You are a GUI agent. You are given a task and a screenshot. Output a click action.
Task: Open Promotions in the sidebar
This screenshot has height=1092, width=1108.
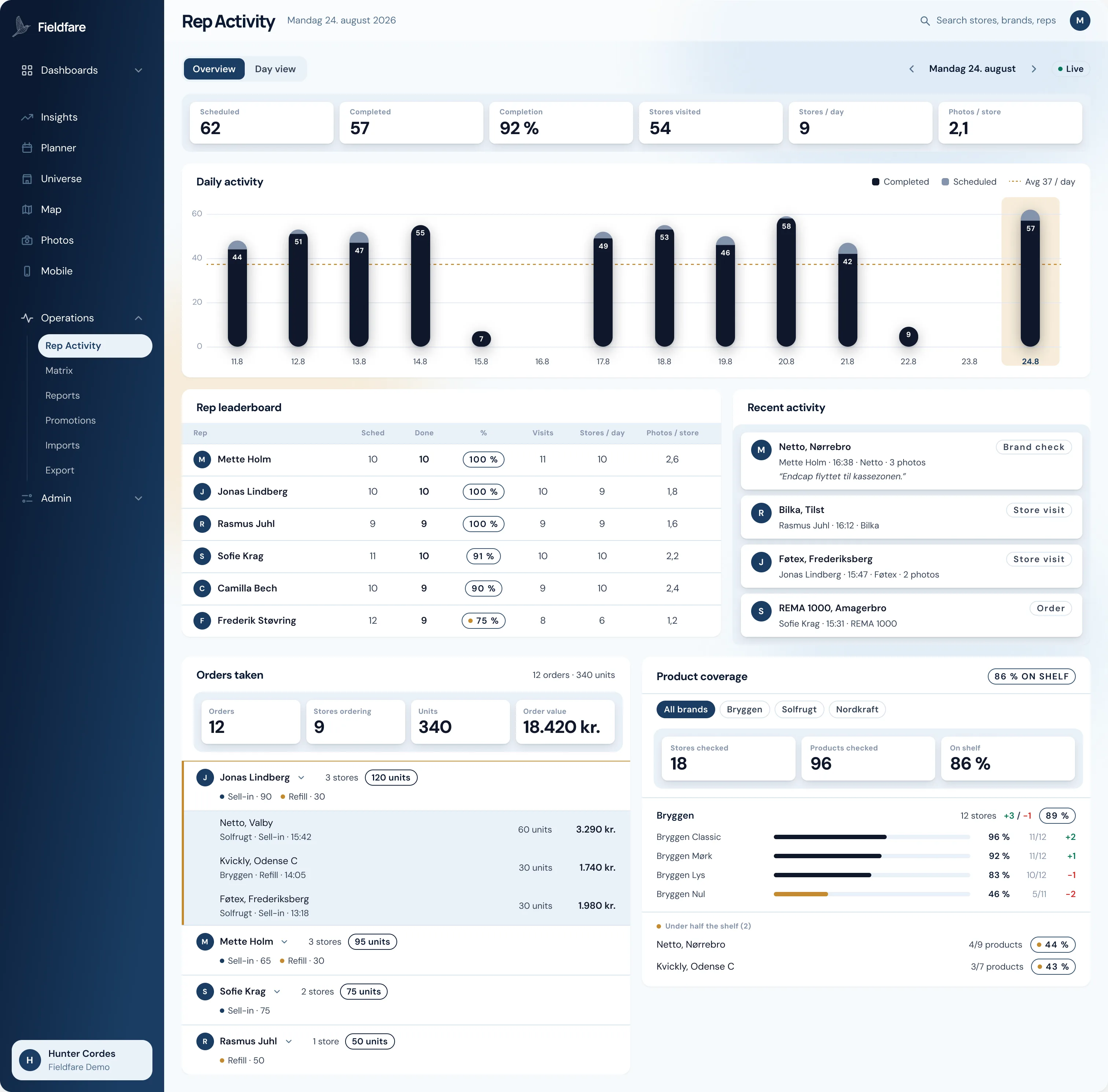[71, 420]
